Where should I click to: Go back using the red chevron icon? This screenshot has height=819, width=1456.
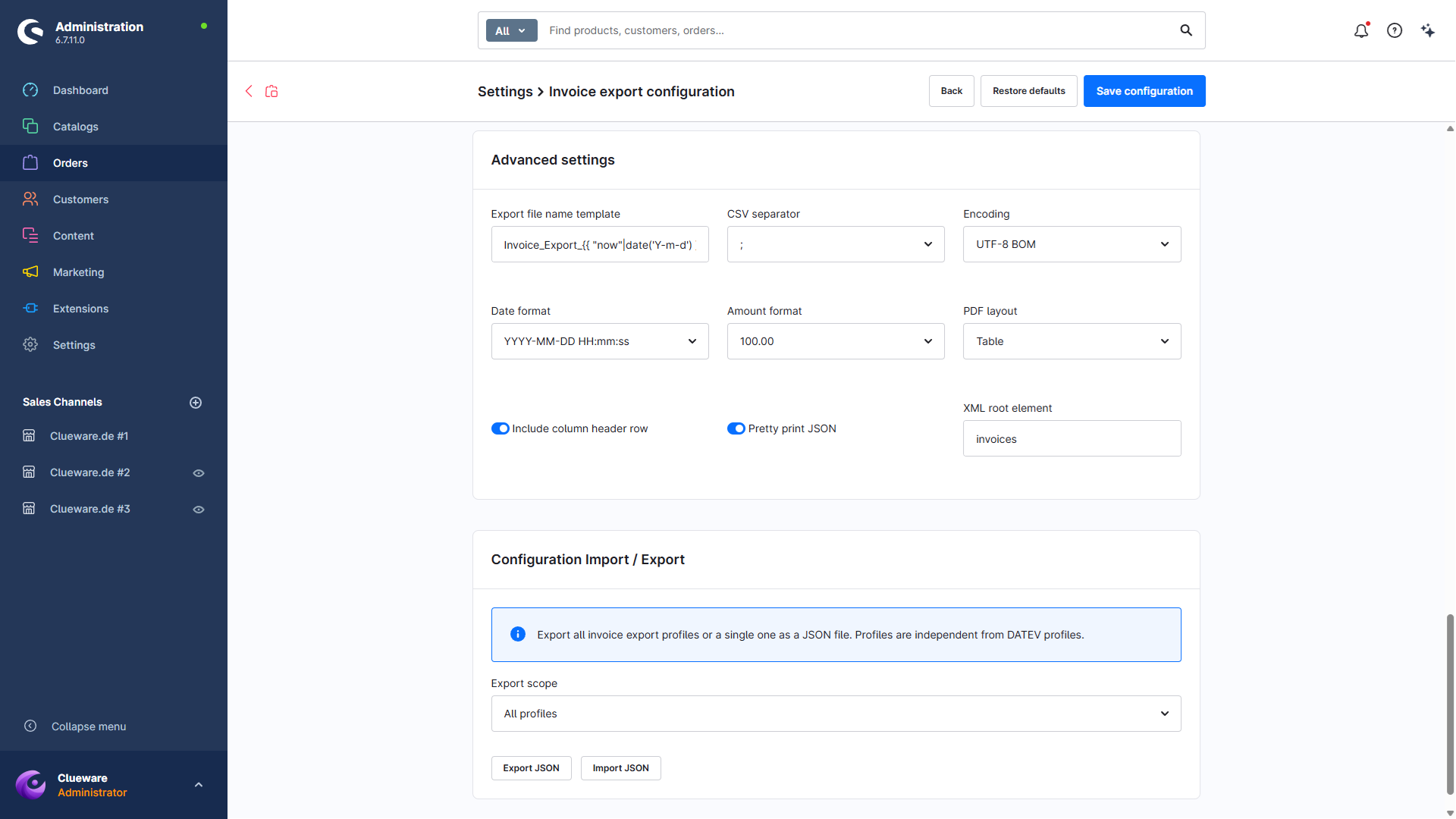pyautogui.click(x=249, y=91)
